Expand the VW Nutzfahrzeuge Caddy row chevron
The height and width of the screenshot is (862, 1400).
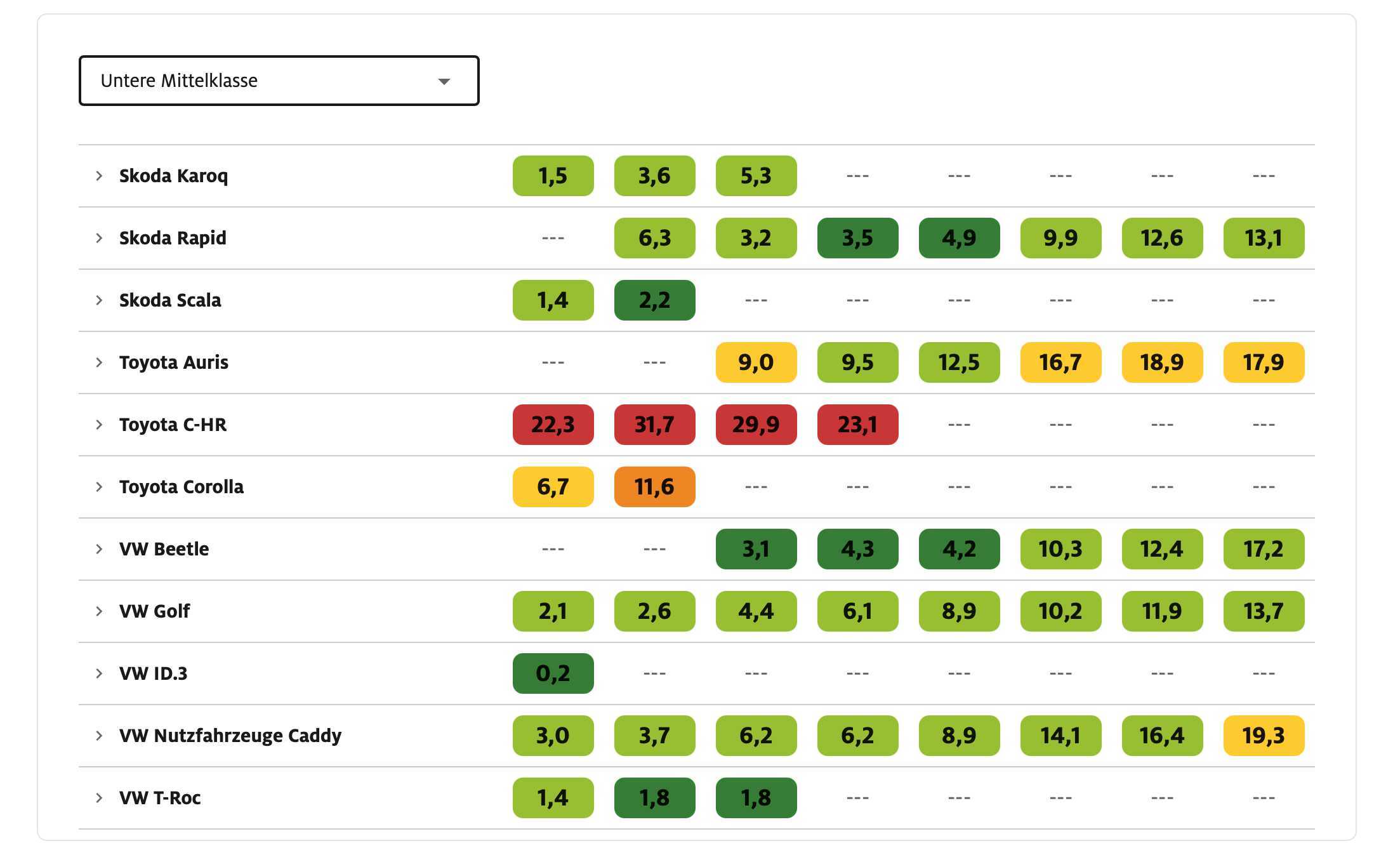99,736
